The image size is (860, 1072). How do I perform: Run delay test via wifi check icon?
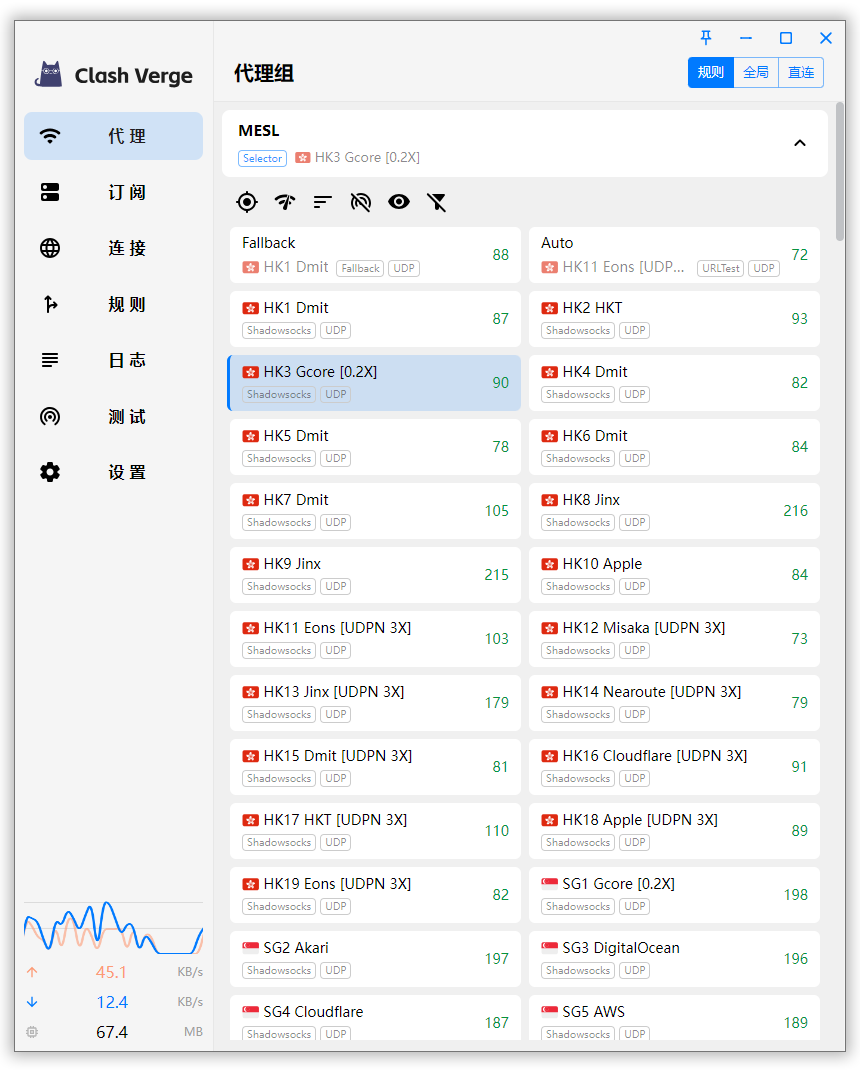point(284,202)
